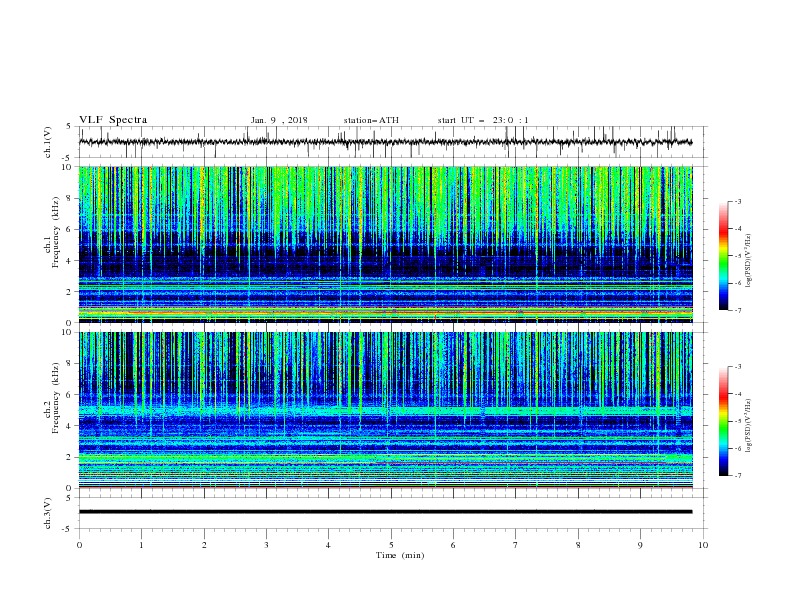This screenshot has height=612, width=792.
Task: Click the "Time (min)" axis title
Action: [400, 555]
